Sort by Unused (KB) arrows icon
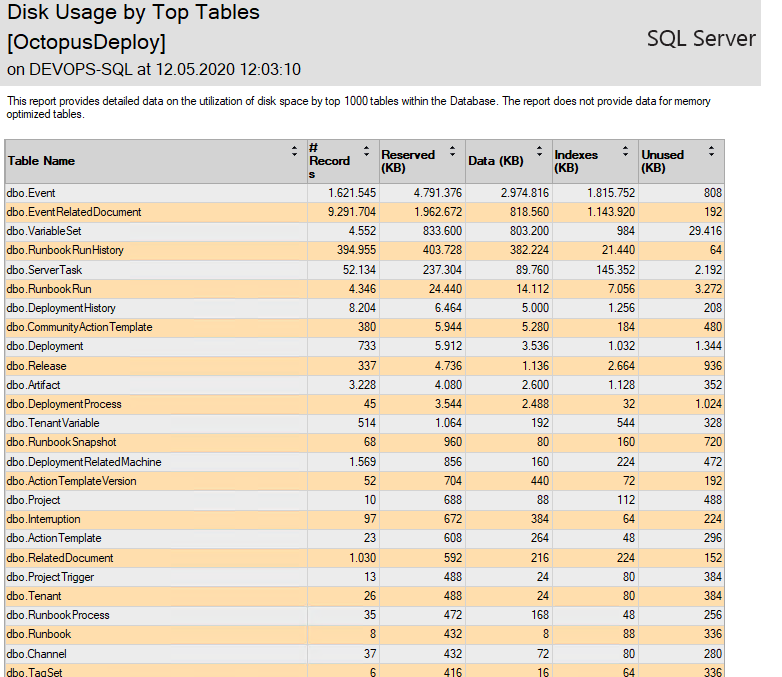The width and height of the screenshot is (782, 677). point(712,151)
